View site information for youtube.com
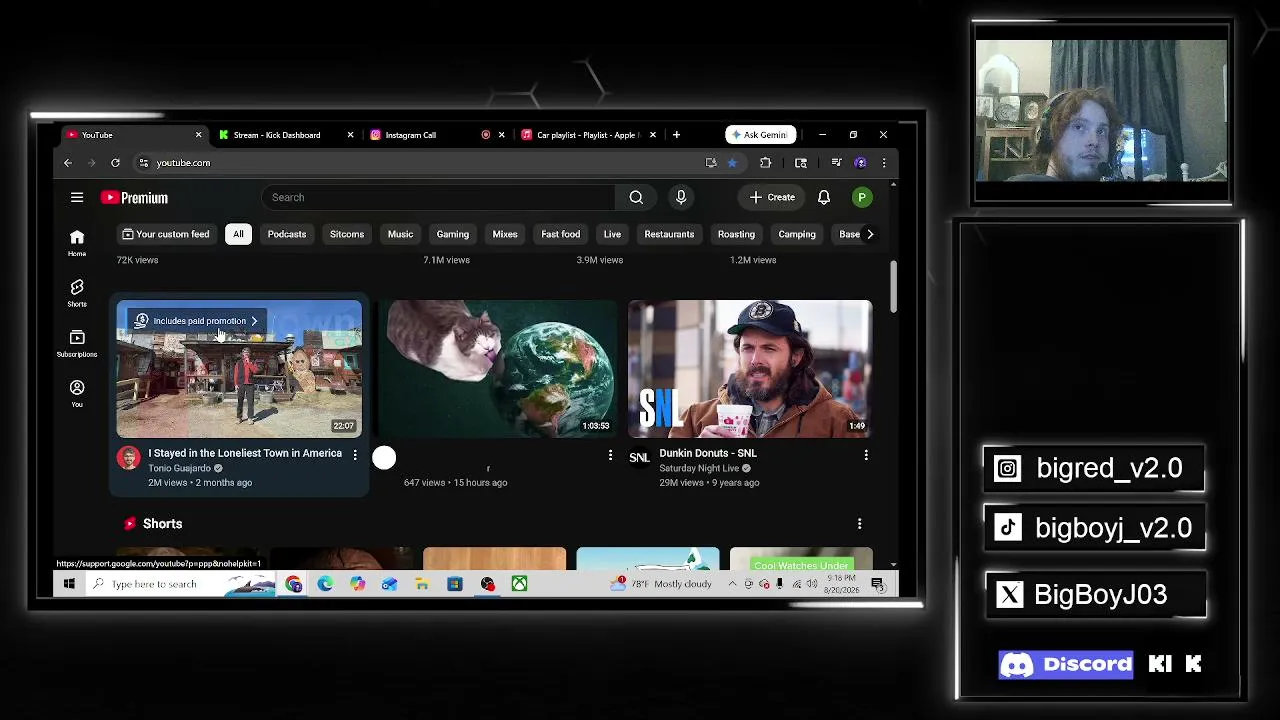 (x=143, y=163)
